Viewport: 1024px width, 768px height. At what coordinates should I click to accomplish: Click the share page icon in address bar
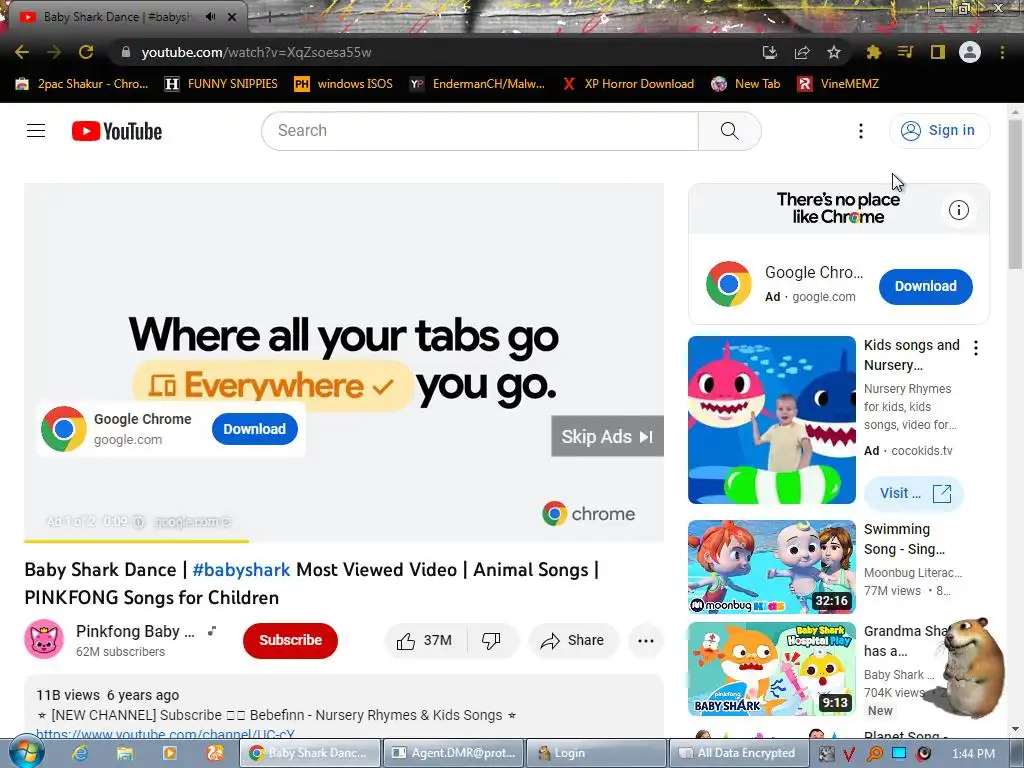[802, 52]
